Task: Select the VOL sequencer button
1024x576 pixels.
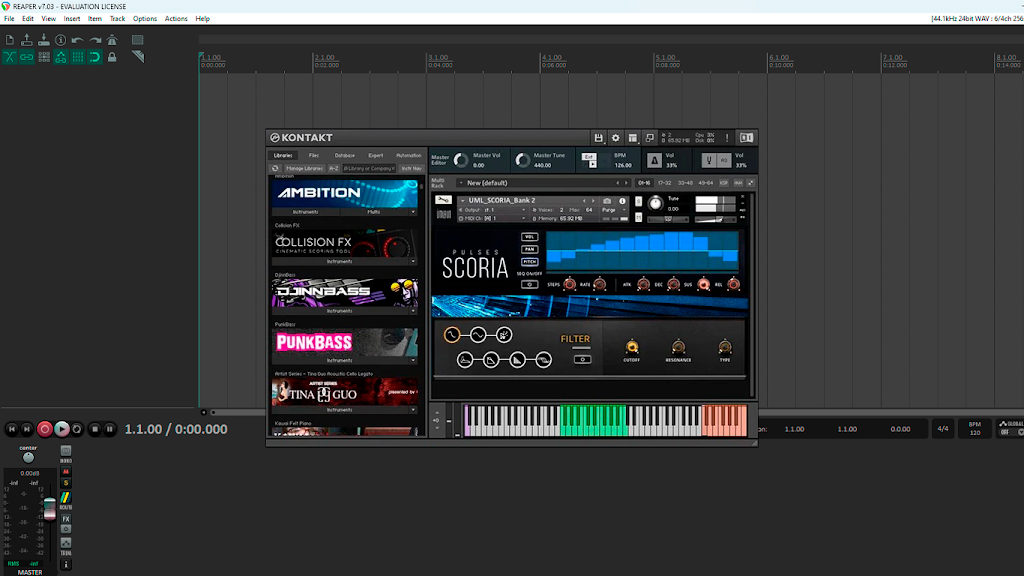Action: [529, 237]
